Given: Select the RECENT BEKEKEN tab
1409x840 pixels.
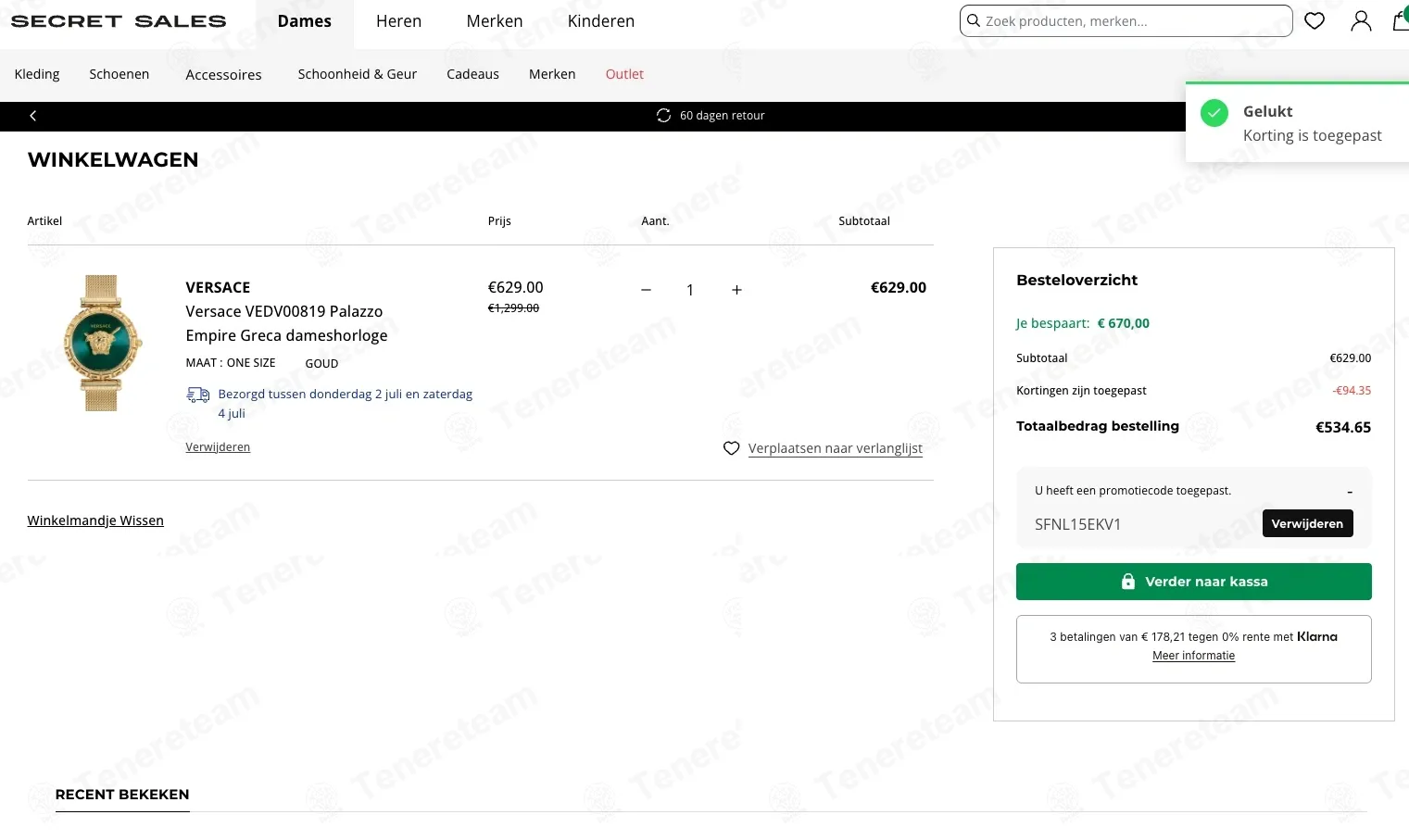Looking at the screenshot, I should (x=122, y=795).
